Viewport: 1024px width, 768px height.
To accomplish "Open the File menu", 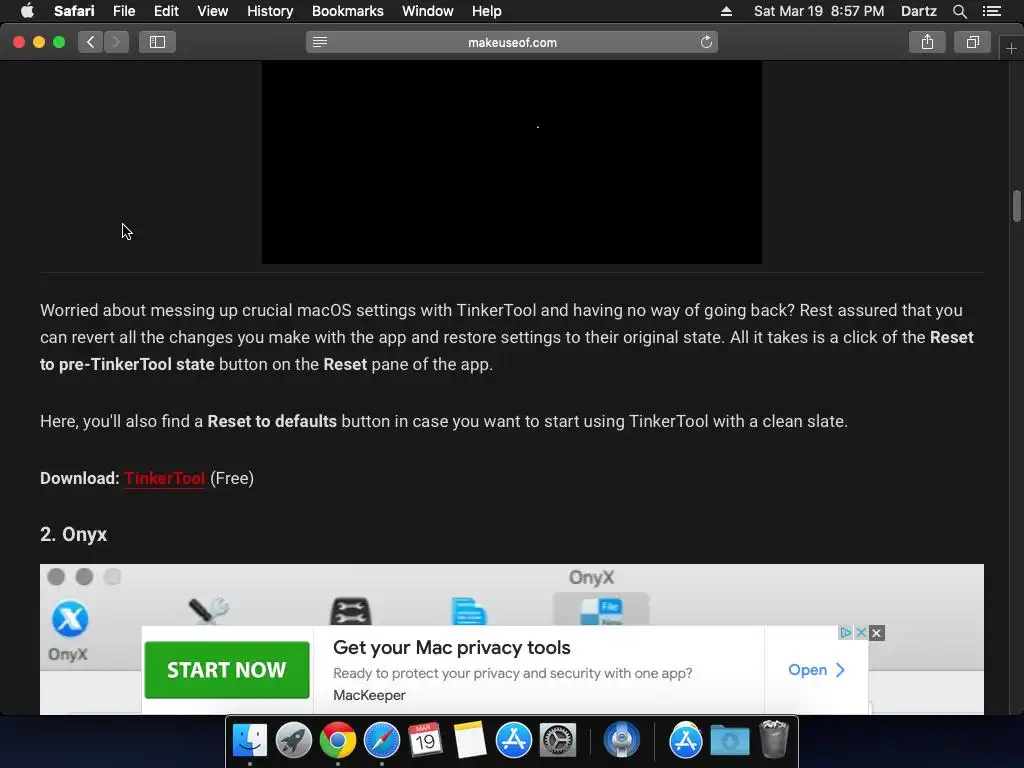I will [123, 11].
